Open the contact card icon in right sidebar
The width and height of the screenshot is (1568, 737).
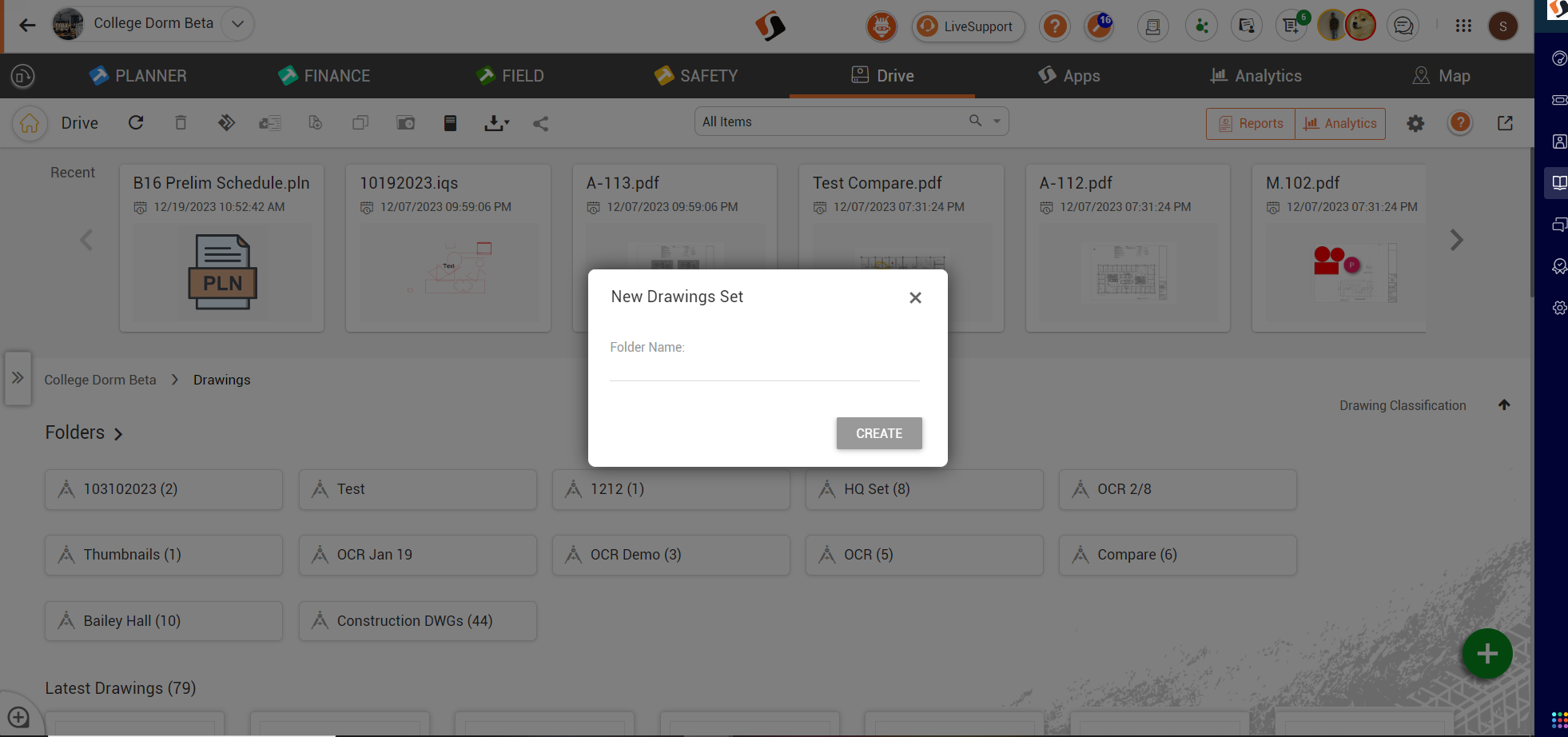tap(1559, 141)
